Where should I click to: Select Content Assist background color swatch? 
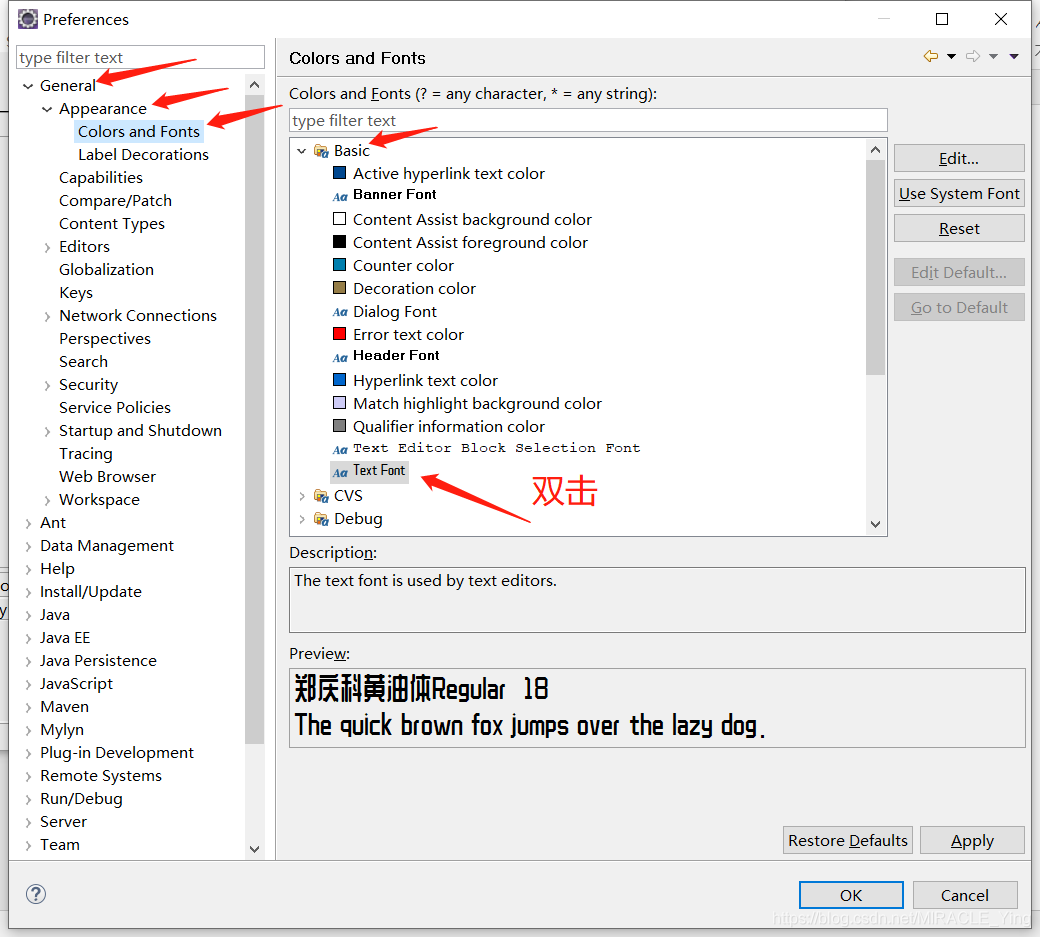click(x=340, y=219)
